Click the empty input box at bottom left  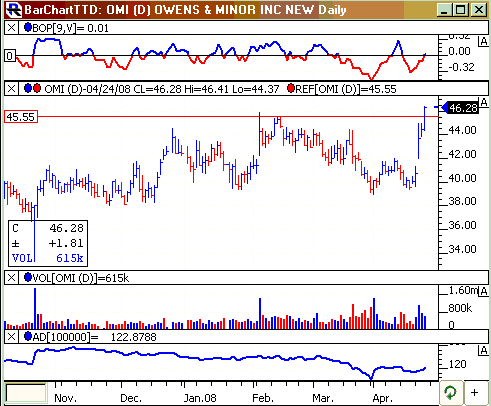(x=26, y=392)
